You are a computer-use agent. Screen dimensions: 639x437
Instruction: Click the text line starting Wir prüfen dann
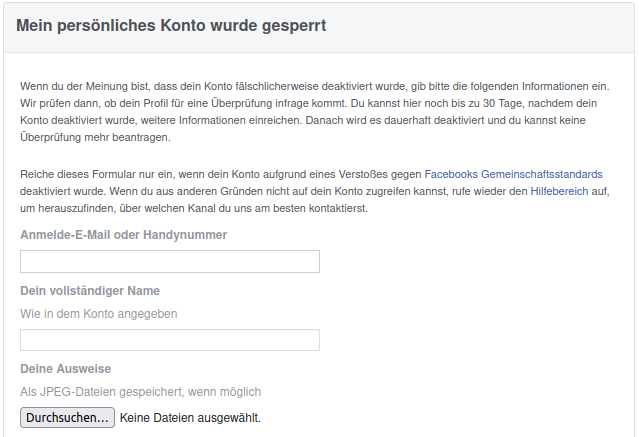tap(308, 103)
